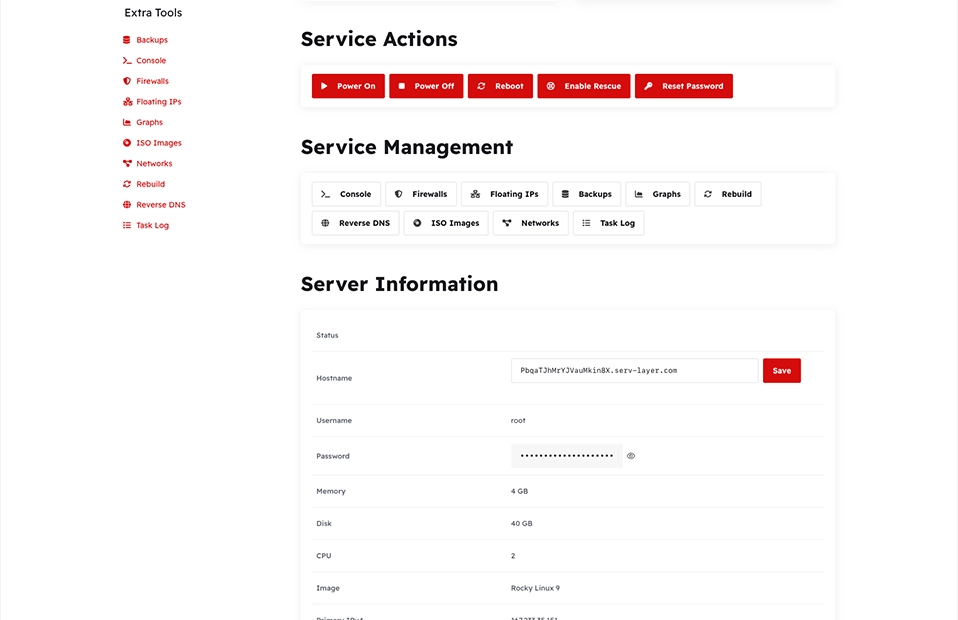Viewport: 958px width, 620px height.
Task: Select the memory value "4 GB"
Action: click(x=519, y=491)
